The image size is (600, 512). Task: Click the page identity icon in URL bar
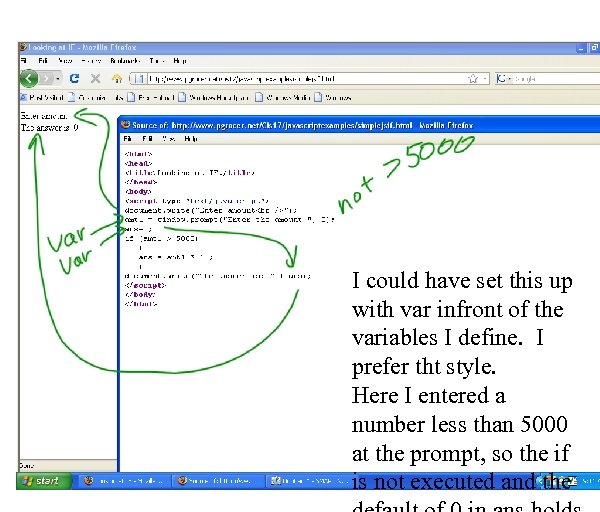point(139,79)
